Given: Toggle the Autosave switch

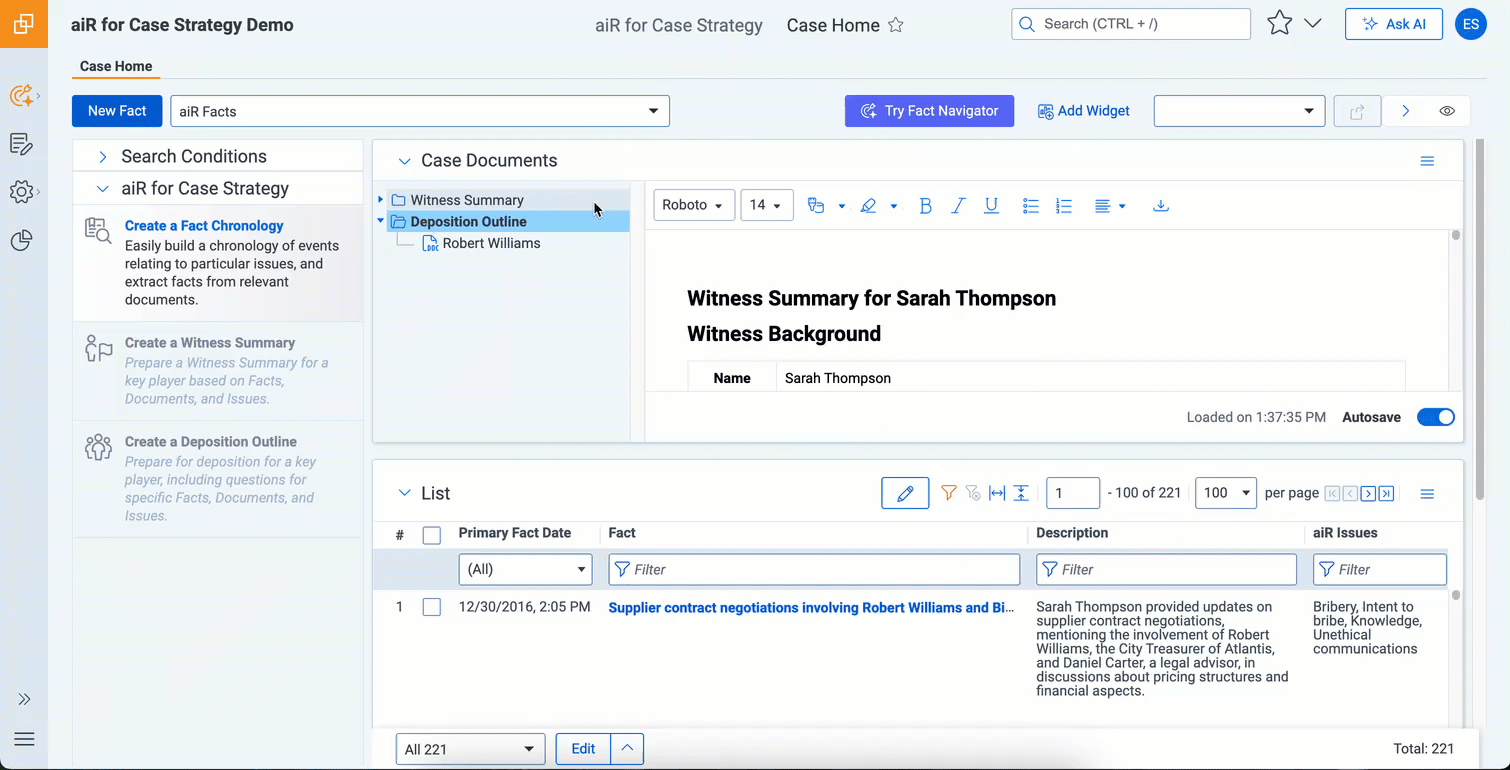Looking at the screenshot, I should coord(1436,417).
